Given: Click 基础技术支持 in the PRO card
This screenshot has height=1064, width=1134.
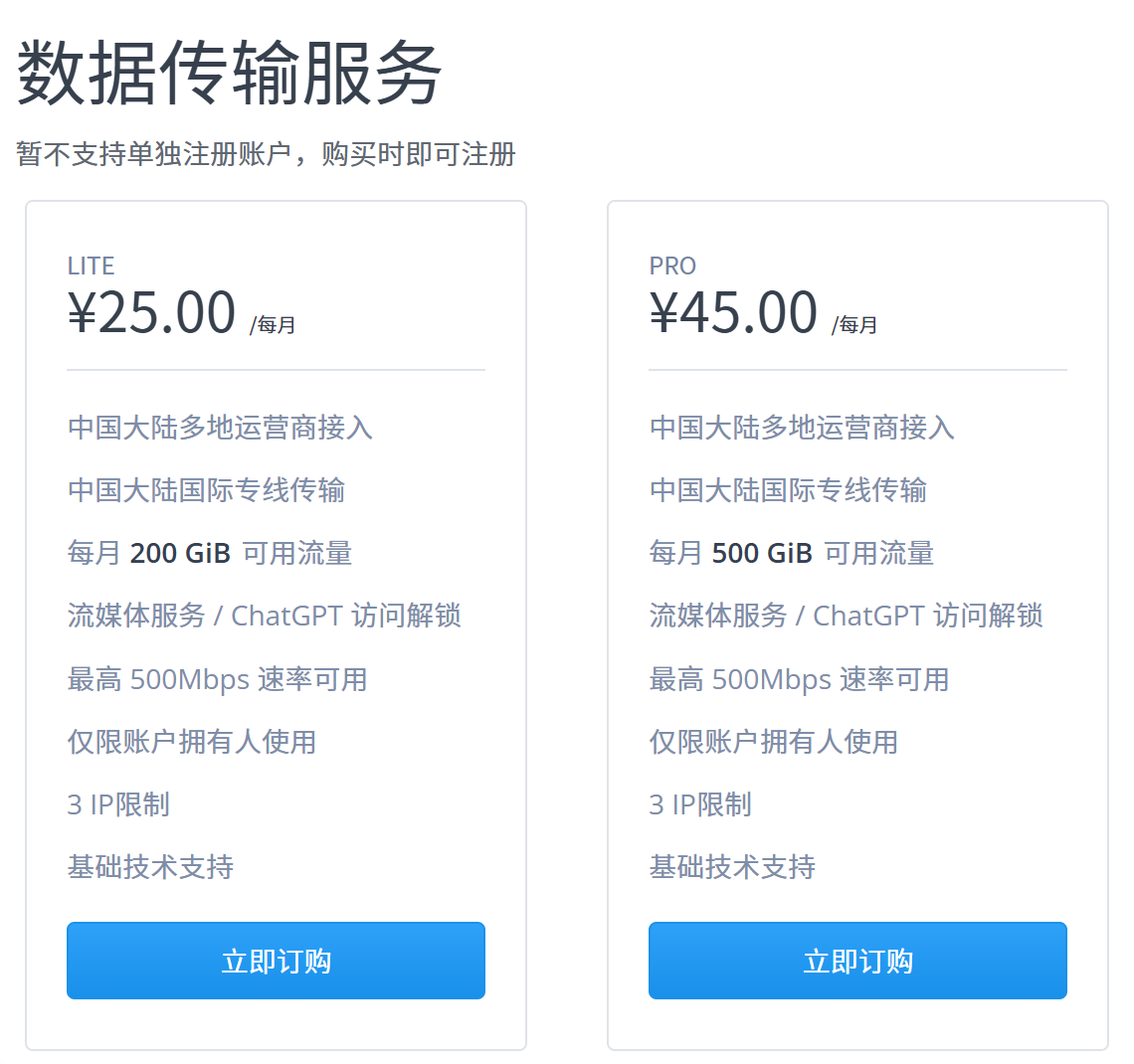Looking at the screenshot, I should 732,867.
